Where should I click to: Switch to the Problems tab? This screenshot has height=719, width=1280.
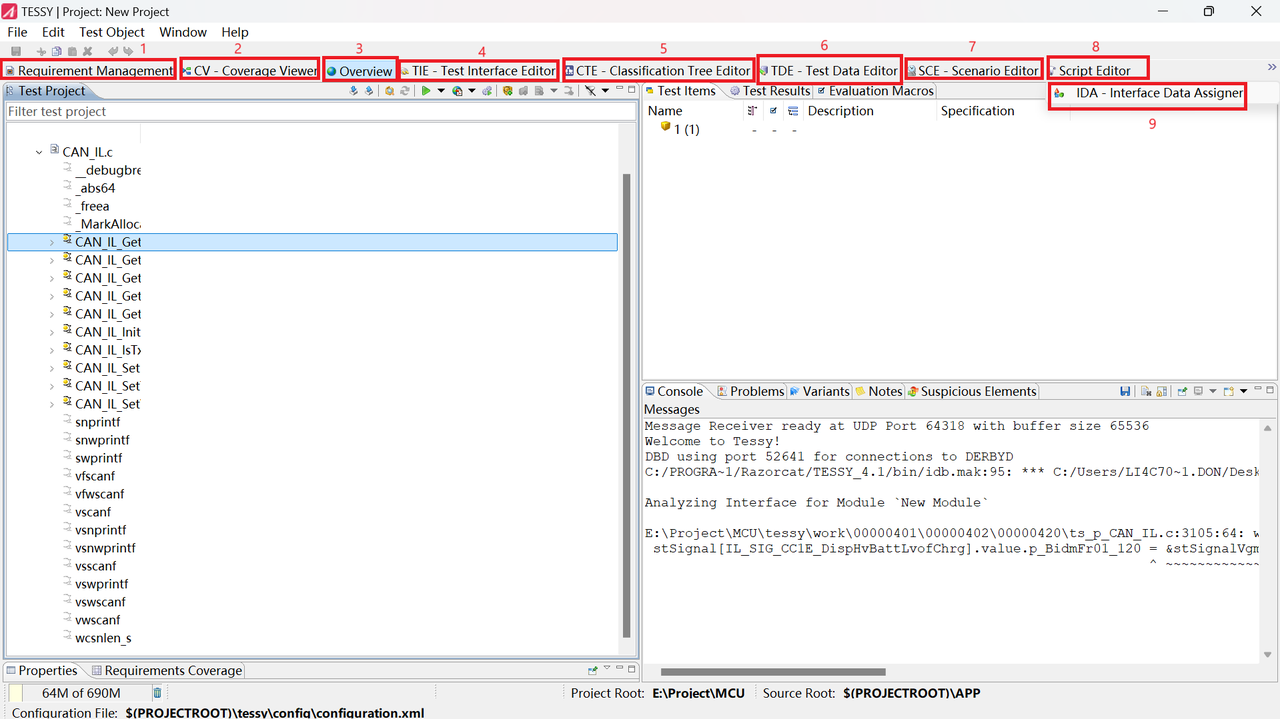[x=750, y=391]
